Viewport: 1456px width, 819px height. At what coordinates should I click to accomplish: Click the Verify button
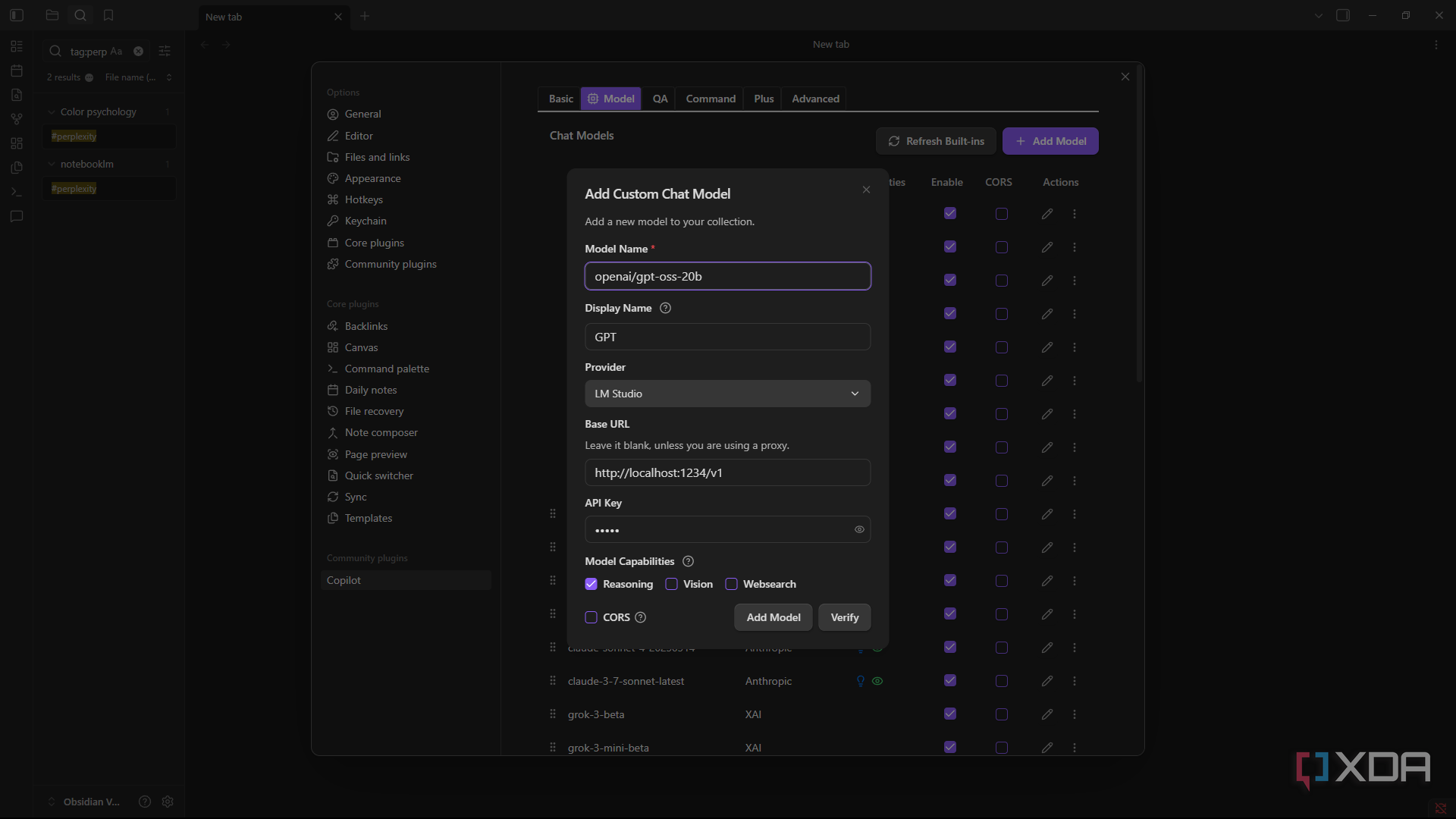845,617
